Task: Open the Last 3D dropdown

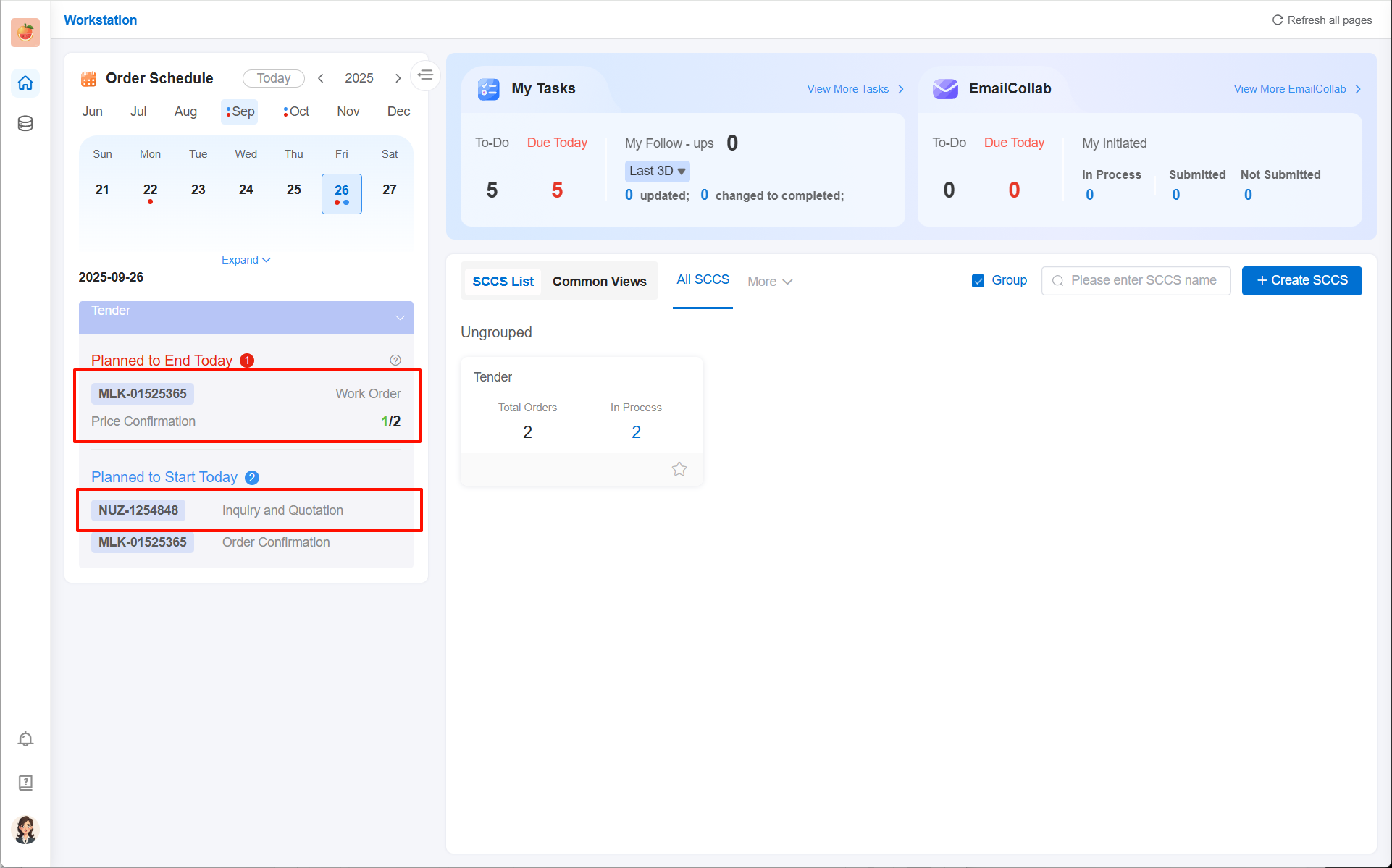Action: [657, 171]
